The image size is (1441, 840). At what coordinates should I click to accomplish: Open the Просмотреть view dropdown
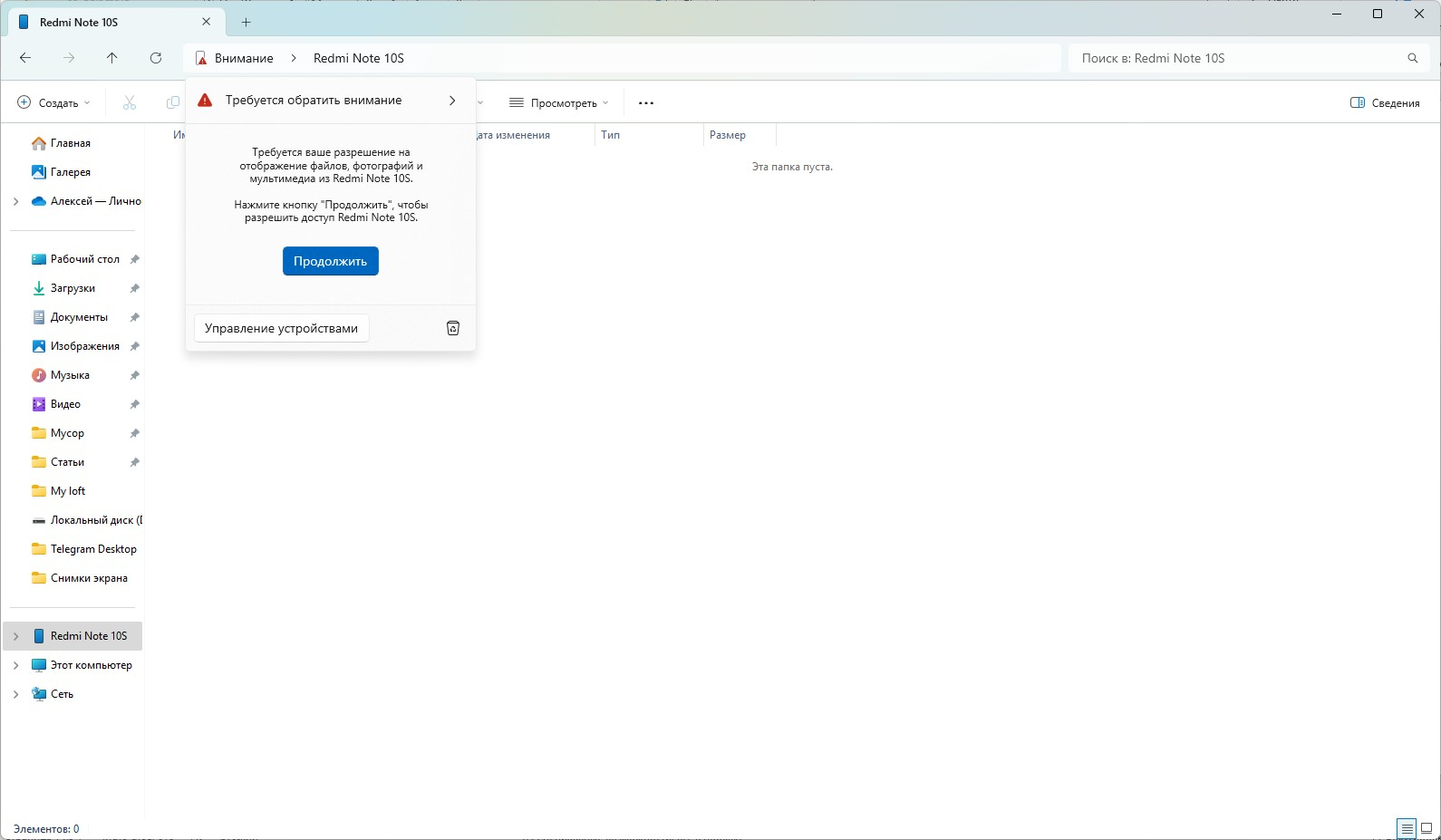point(558,103)
